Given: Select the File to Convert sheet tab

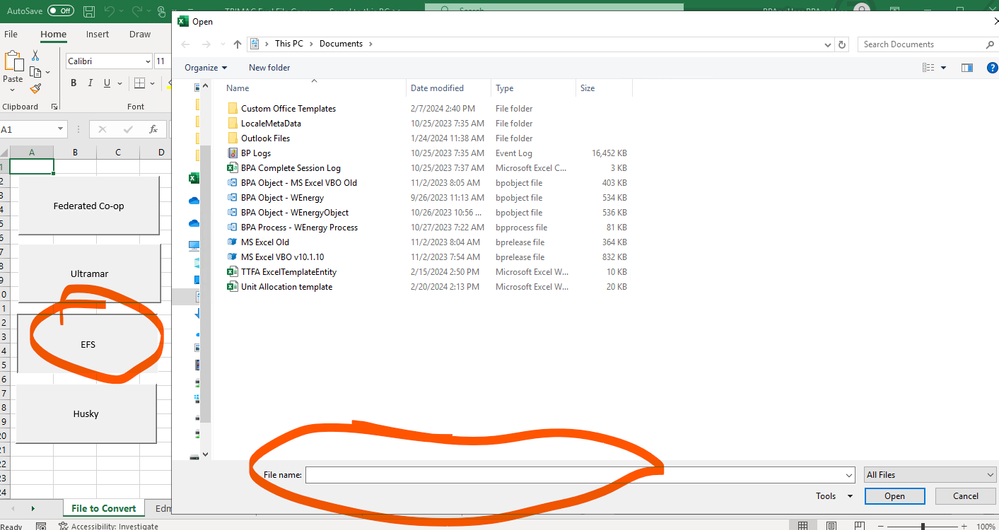Looking at the screenshot, I should tap(104, 508).
